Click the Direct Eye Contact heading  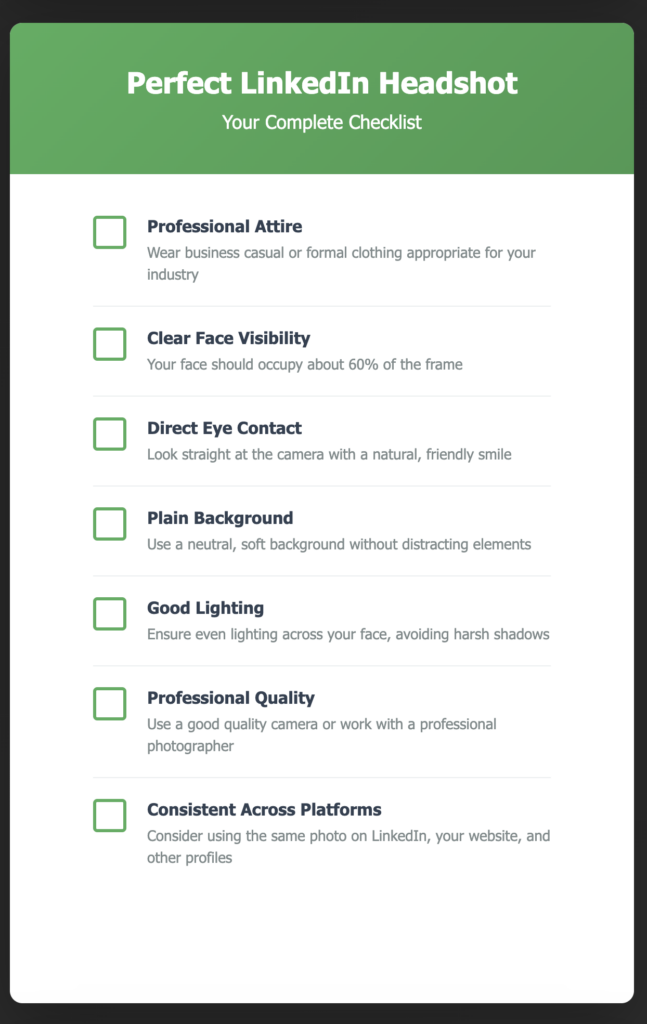pos(222,428)
